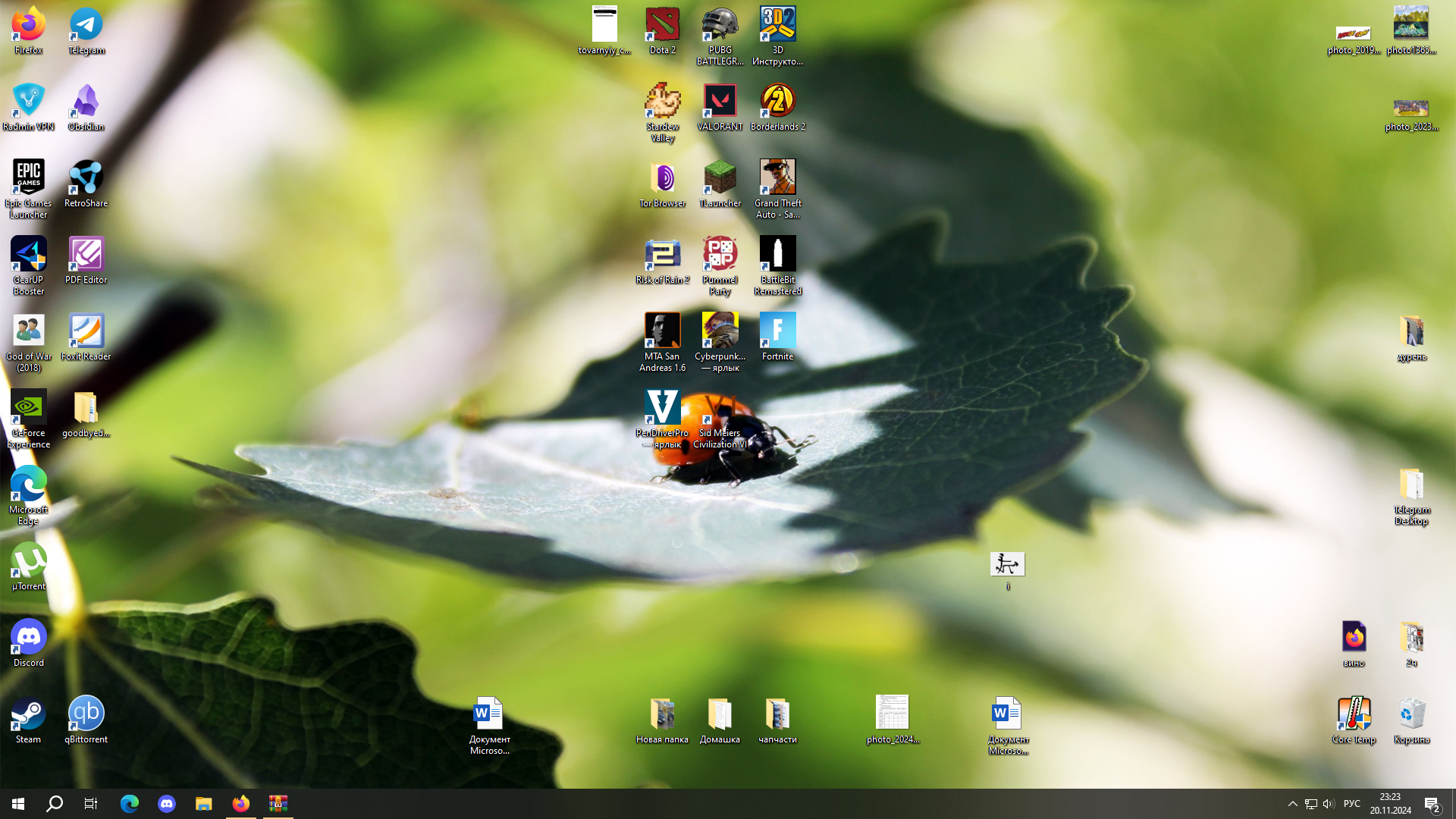Screen dimensions: 1456x819
Task: Open the volume control in tray
Action: (1329, 804)
